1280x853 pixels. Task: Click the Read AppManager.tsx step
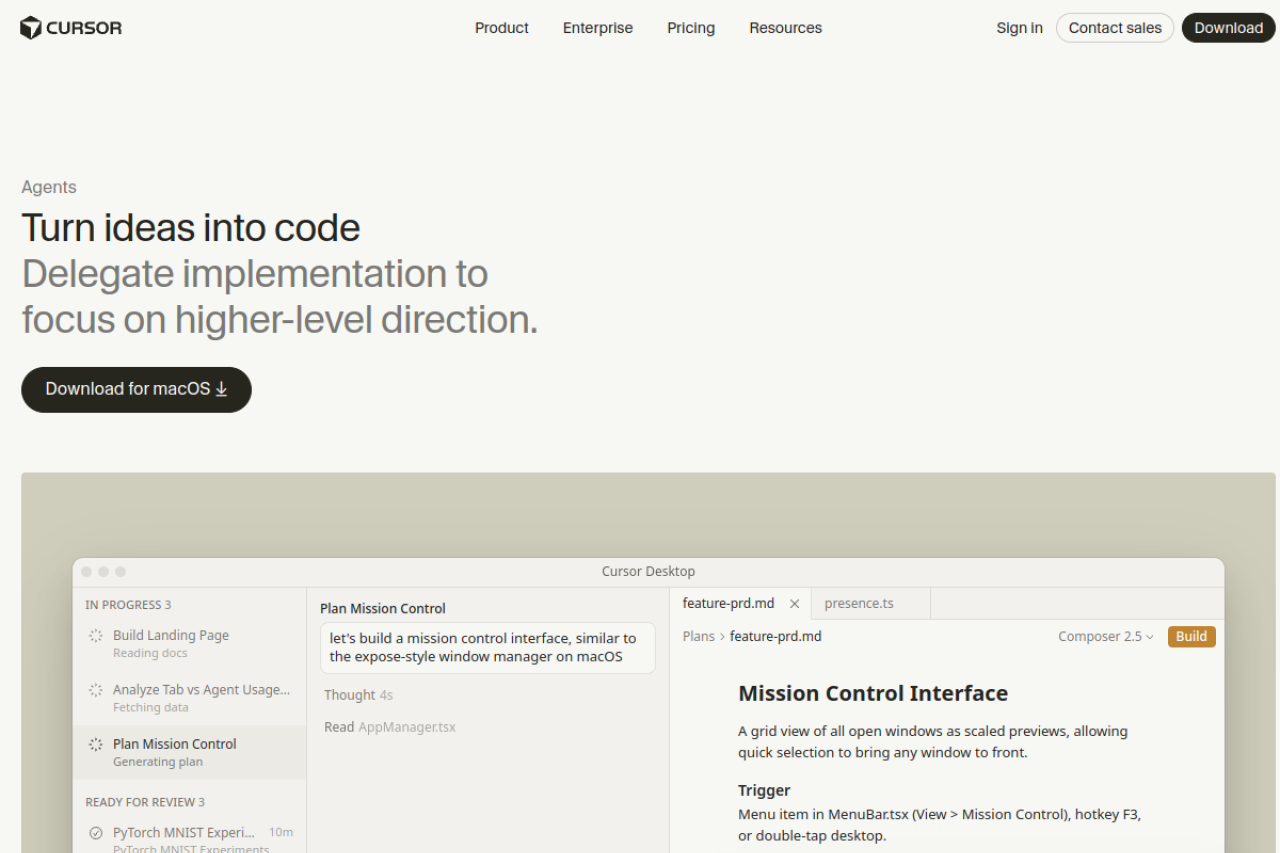click(390, 727)
